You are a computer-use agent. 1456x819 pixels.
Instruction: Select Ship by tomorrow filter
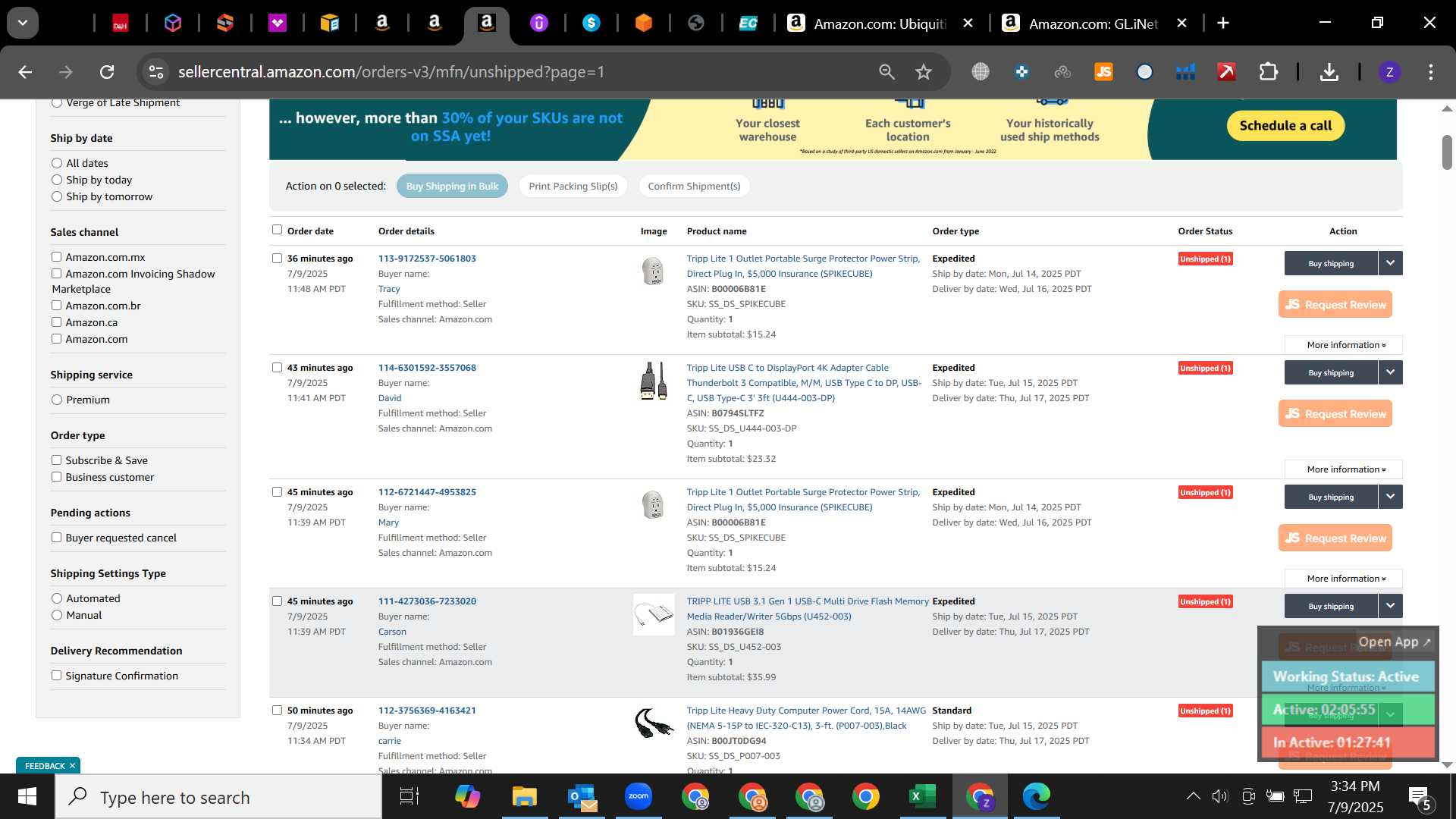pyautogui.click(x=57, y=196)
